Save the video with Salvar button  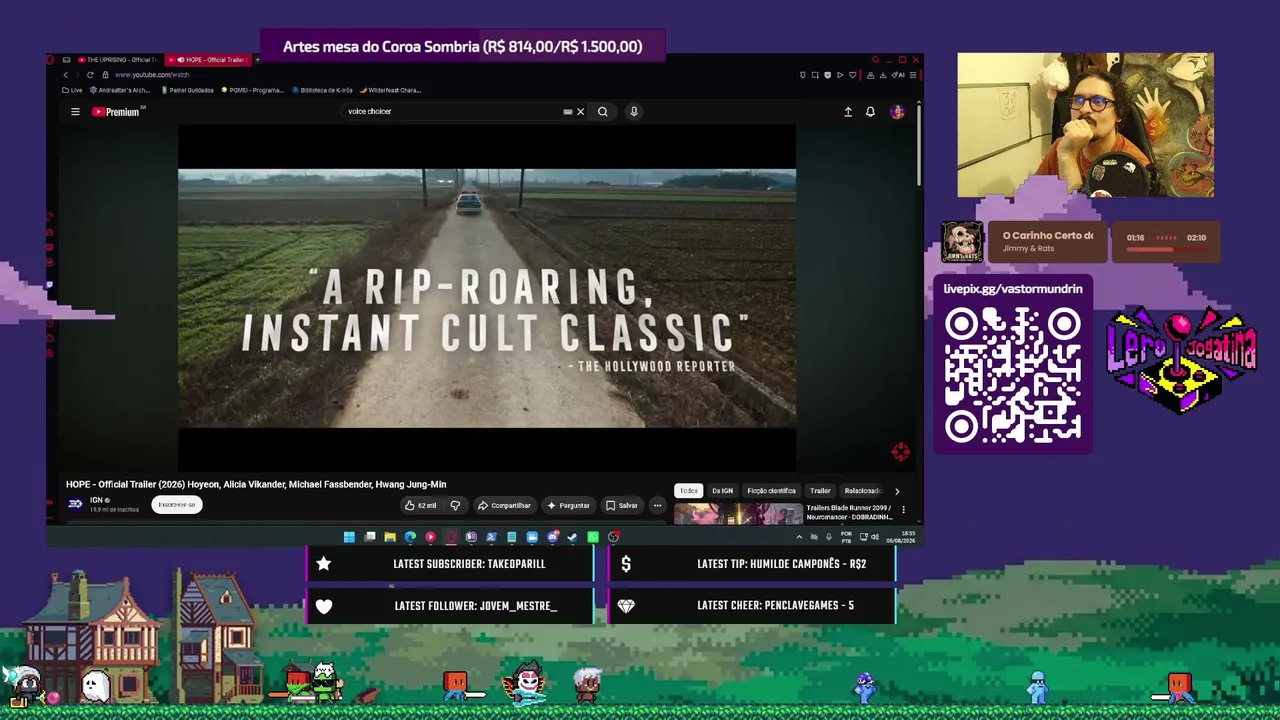pos(621,506)
